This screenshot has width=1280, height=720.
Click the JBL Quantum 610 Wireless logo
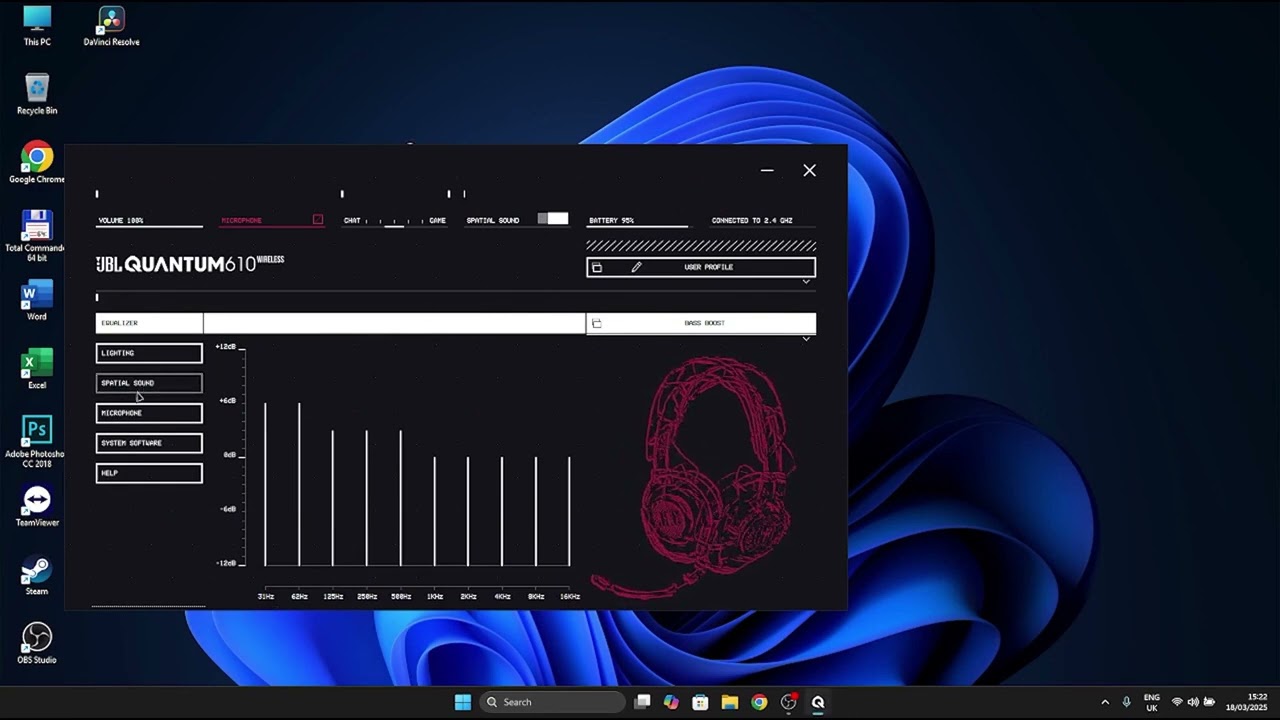point(190,264)
